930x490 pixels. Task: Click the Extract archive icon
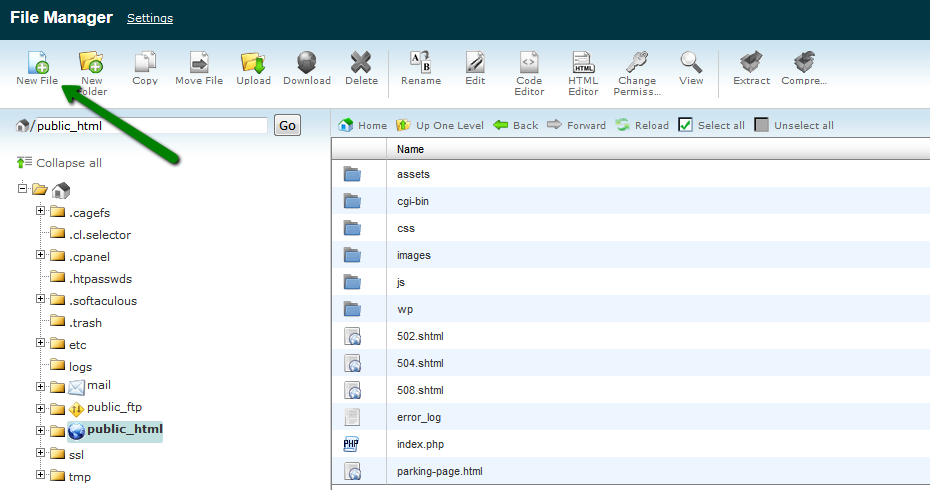pyautogui.click(x=751, y=64)
